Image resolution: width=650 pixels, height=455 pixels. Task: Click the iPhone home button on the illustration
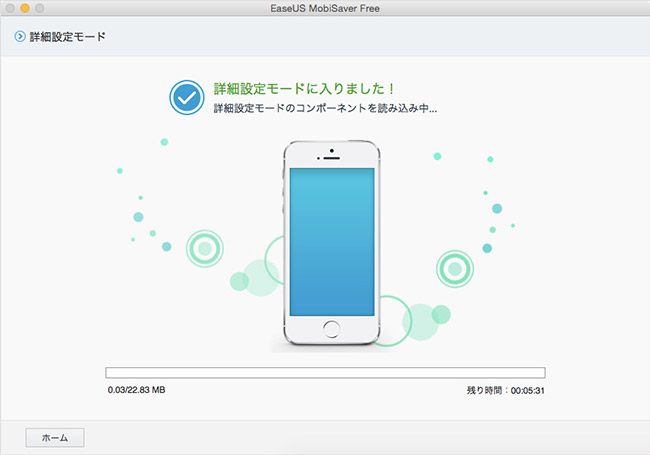coord(332,329)
